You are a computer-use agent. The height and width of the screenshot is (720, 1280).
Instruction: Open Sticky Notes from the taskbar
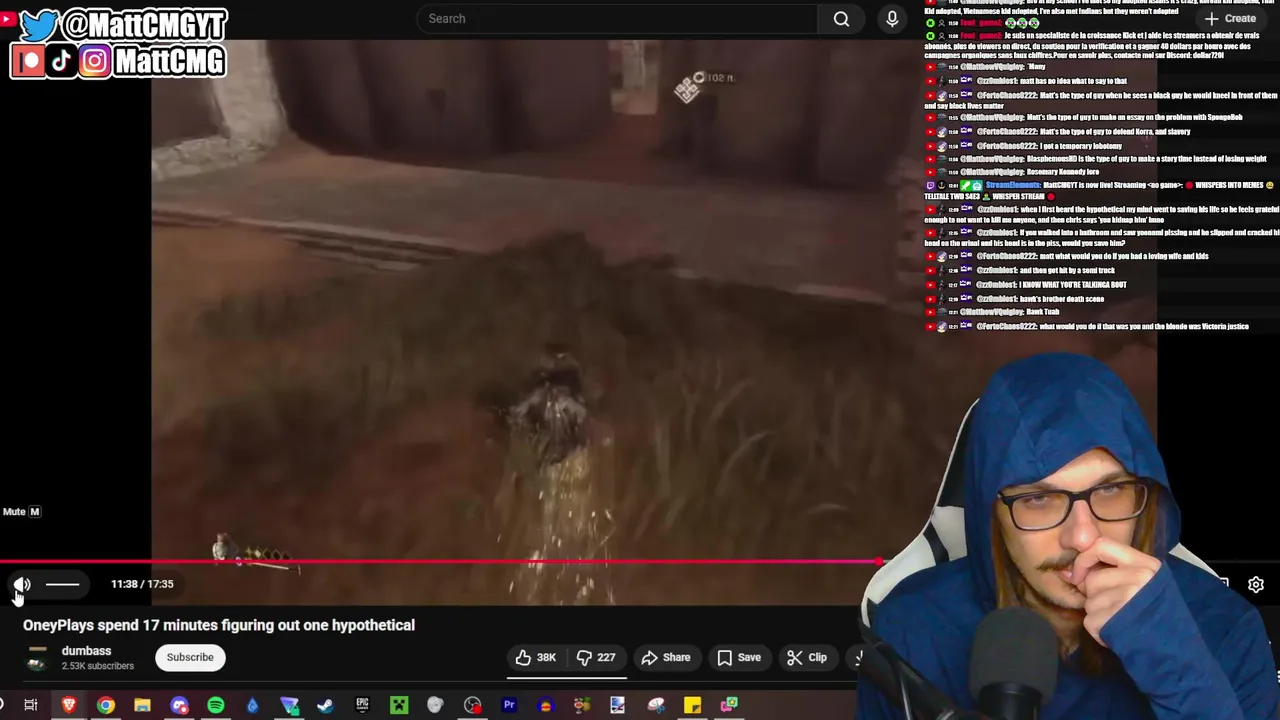[692, 705]
